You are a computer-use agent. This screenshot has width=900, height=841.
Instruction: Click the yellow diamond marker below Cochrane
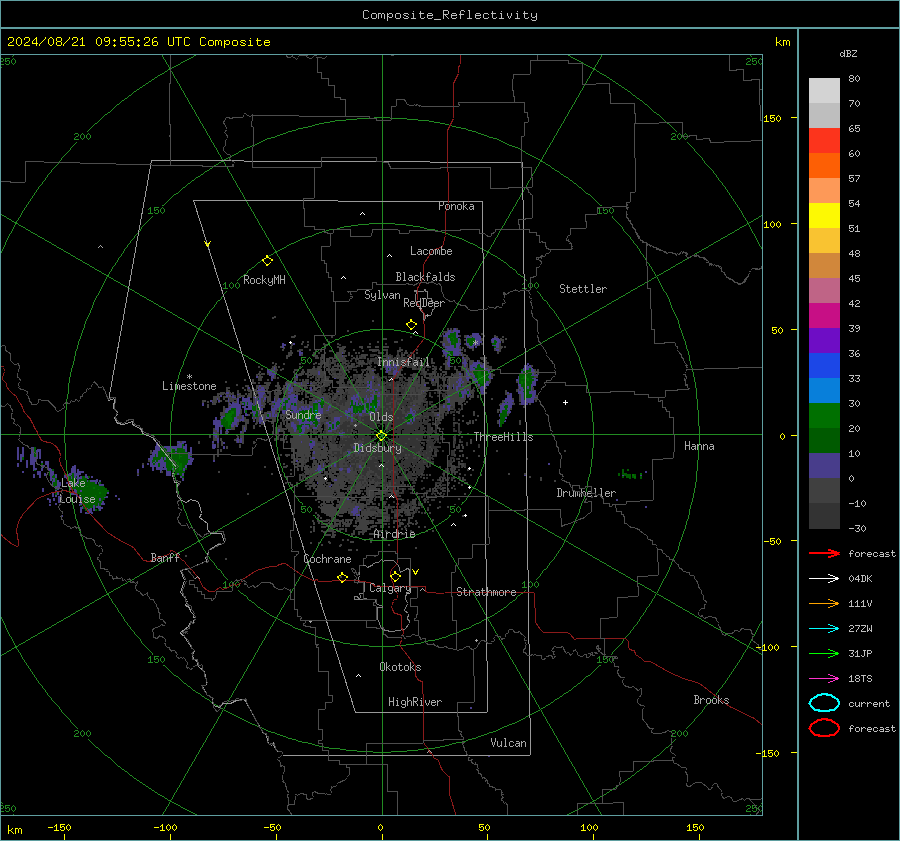tap(343, 578)
